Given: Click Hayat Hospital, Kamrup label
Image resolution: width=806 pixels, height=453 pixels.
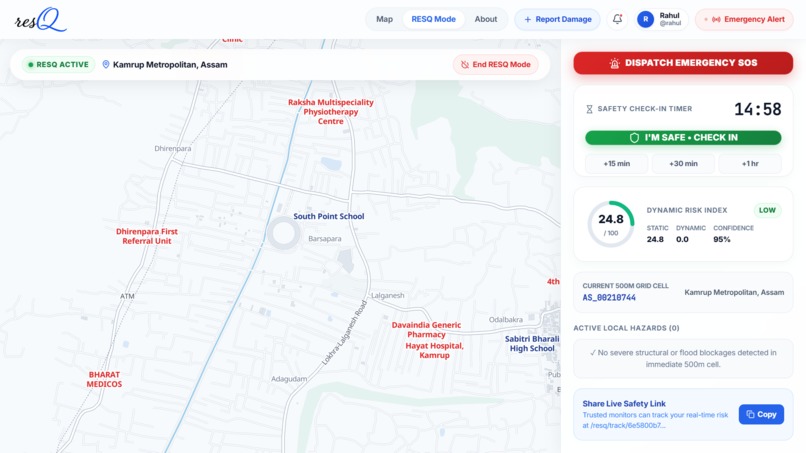Looking at the screenshot, I should (x=434, y=350).
